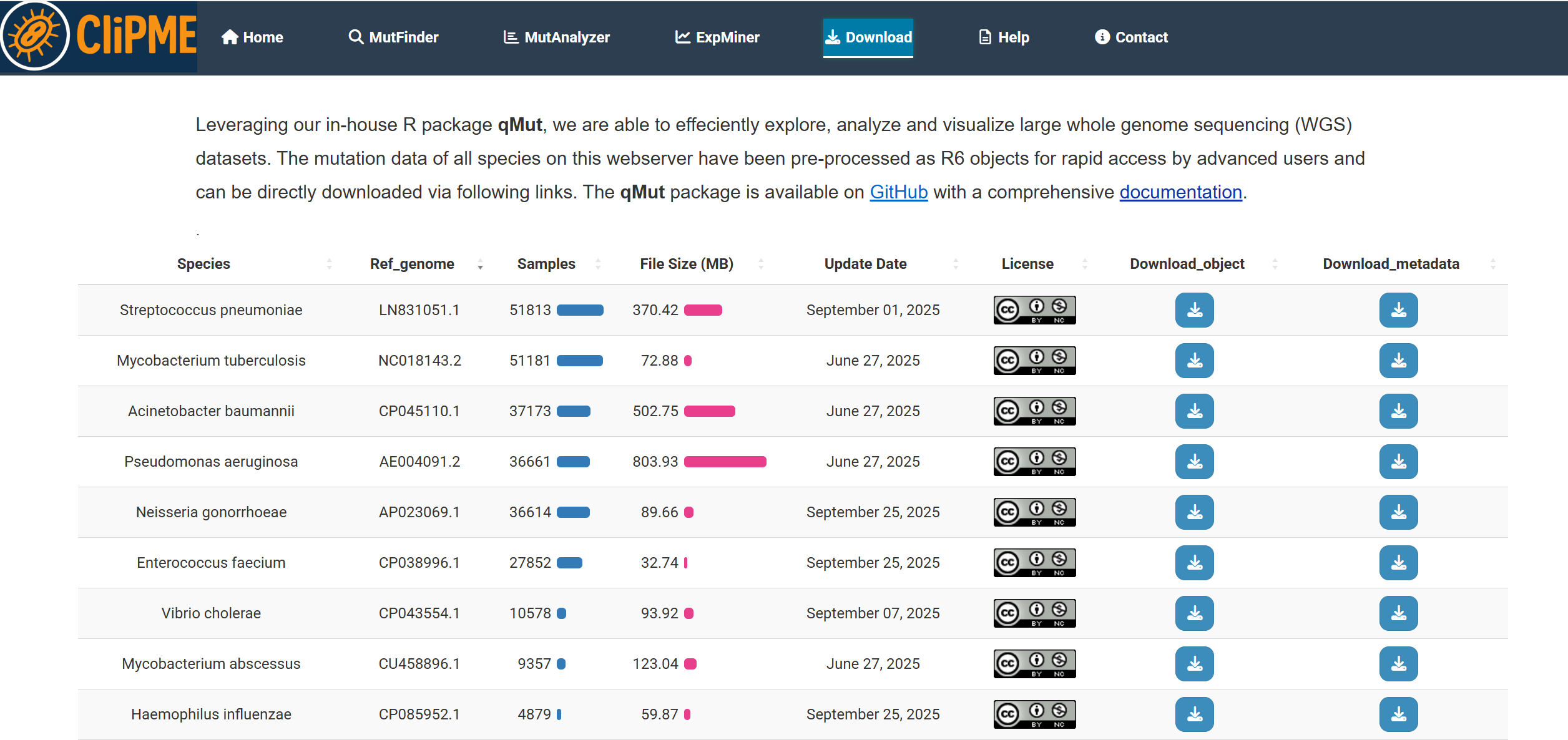Image resolution: width=1568 pixels, height=740 pixels.
Task: Download Haemophilus influenzae object file
Action: click(x=1194, y=714)
